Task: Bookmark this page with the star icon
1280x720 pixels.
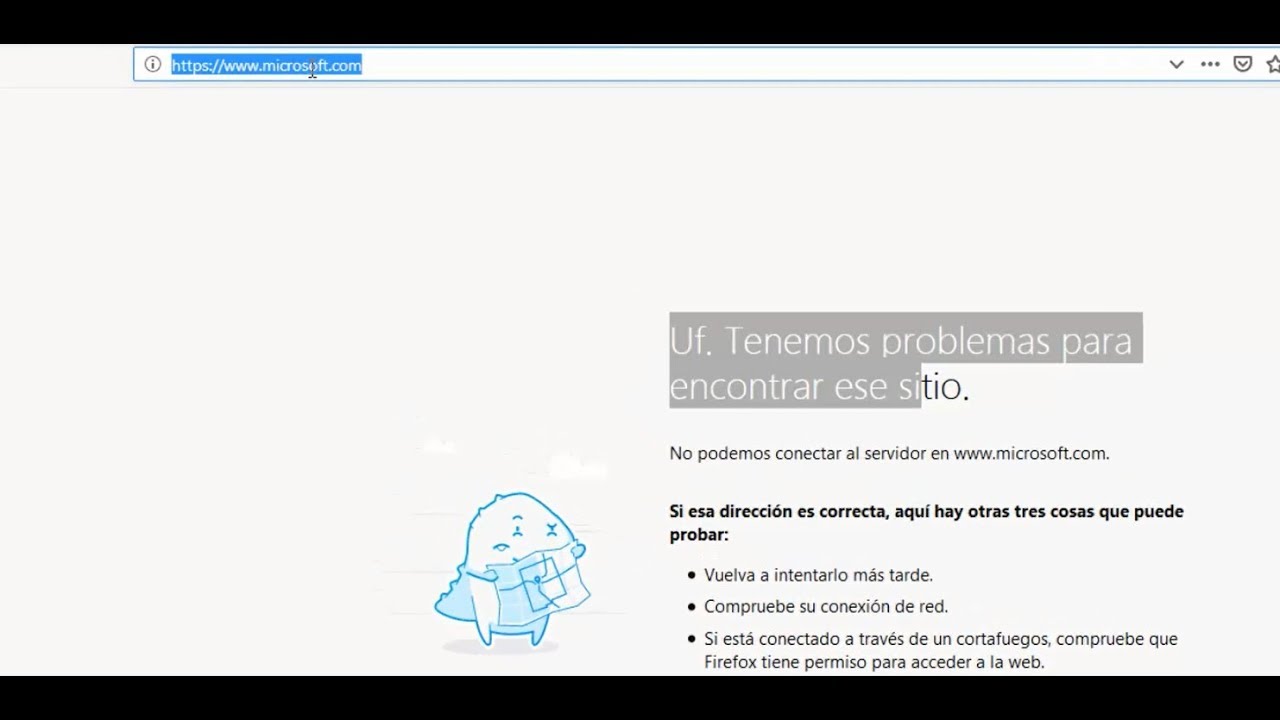Action: 1272,65
